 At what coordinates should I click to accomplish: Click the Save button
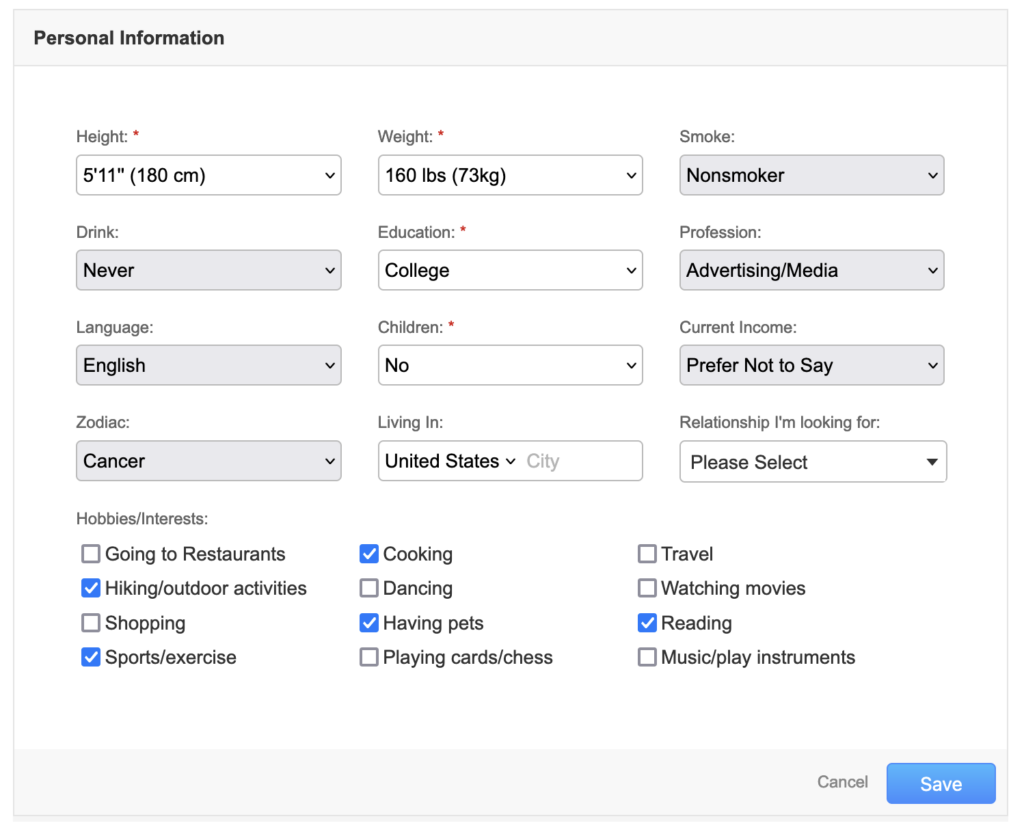[x=941, y=783]
